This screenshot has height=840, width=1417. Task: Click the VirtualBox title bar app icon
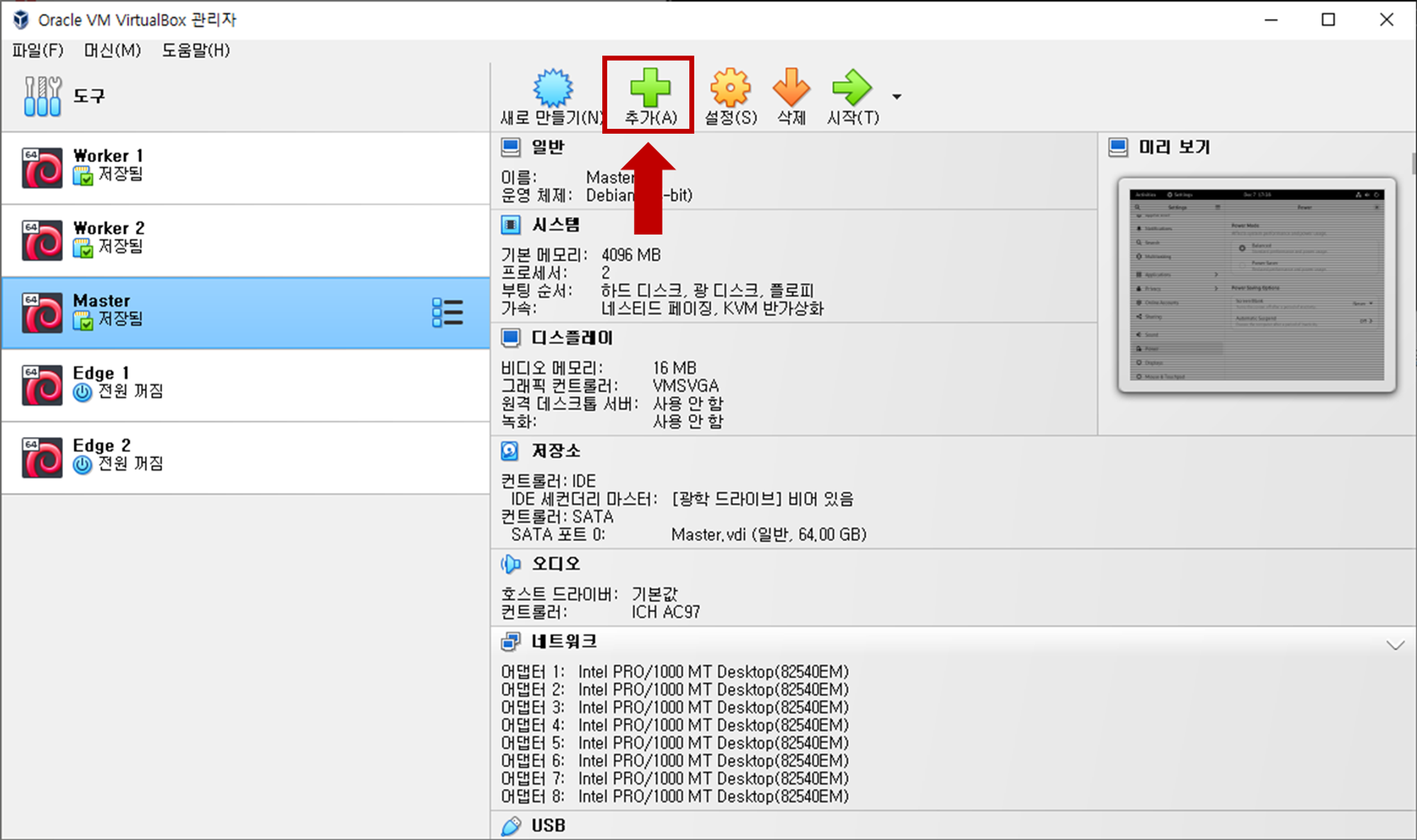[x=21, y=19]
